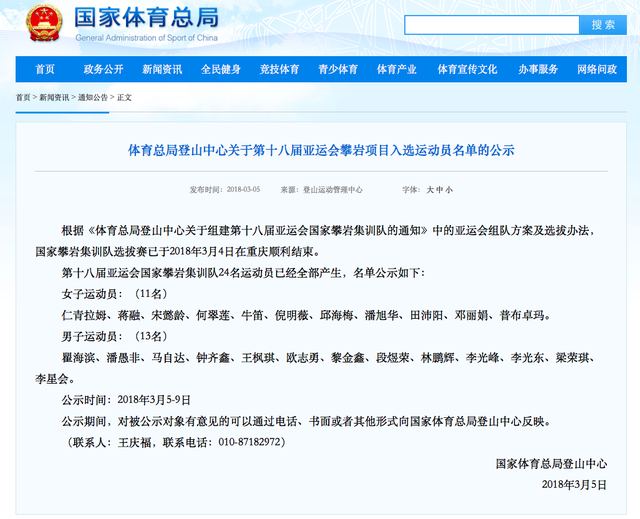Click the 首页 breadcrumb link
This screenshot has height=519, width=640.
point(23,98)
